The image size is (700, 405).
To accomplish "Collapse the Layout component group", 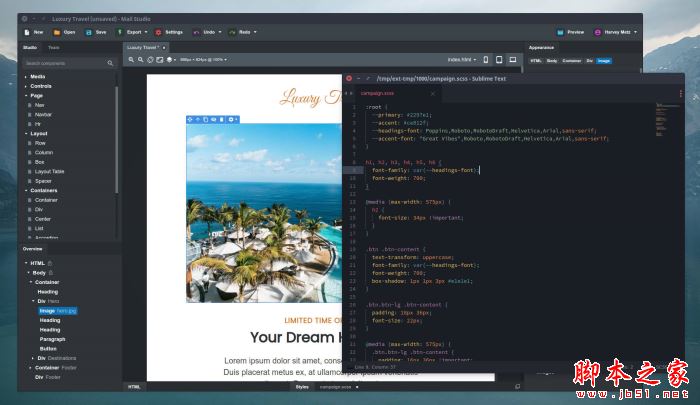I will point(27,133).
